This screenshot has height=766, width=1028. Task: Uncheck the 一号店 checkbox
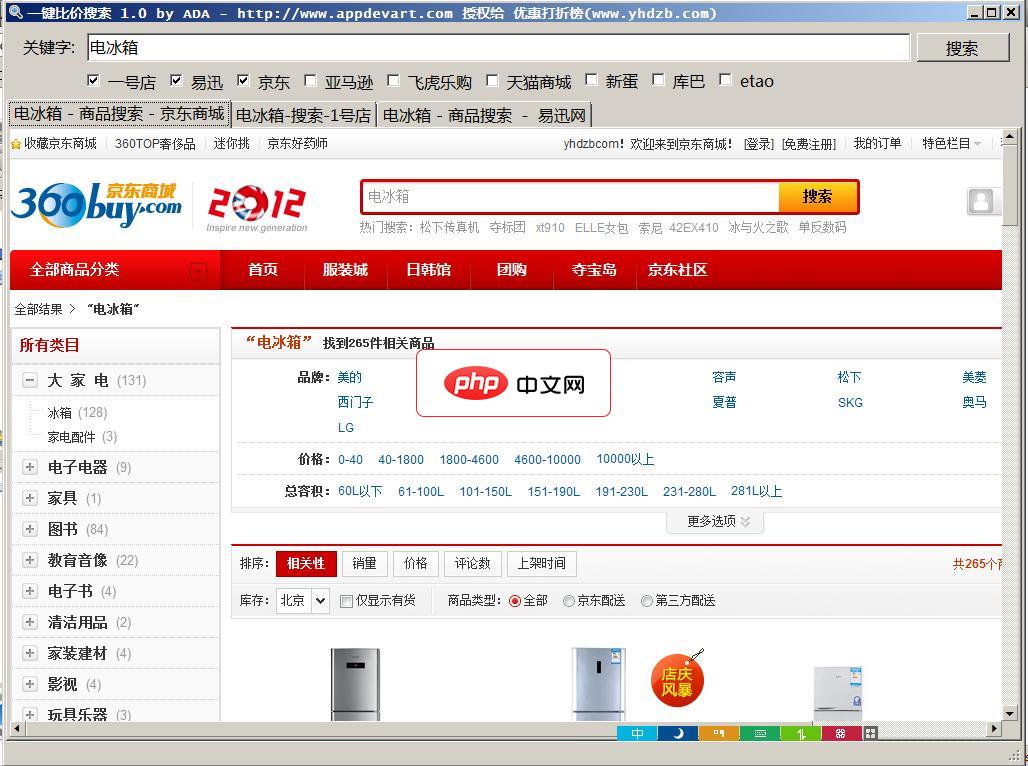click(x=93, y=81)
